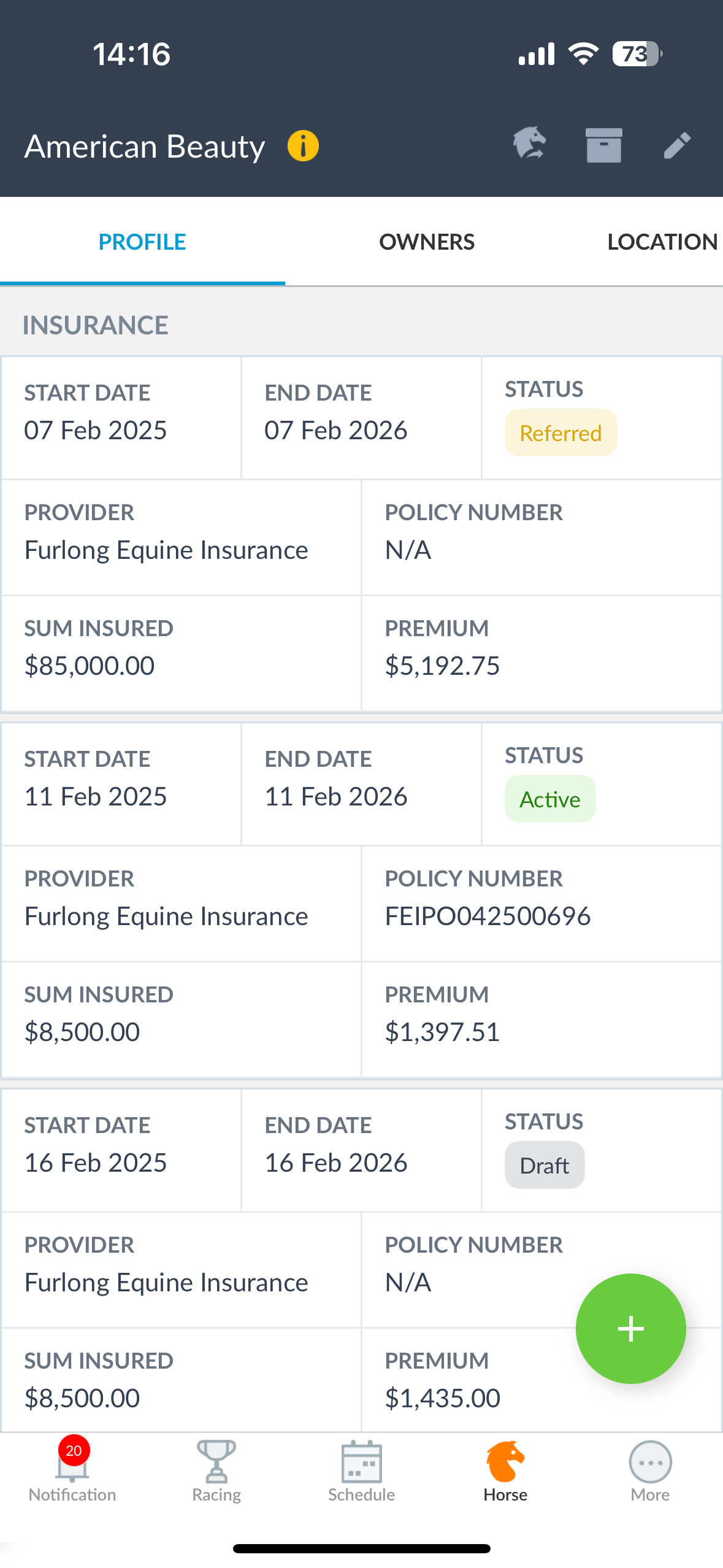This screenshot has height=1568, width=723.
Task: Switch to the LOCATION tab
Action: coord(662,242)
